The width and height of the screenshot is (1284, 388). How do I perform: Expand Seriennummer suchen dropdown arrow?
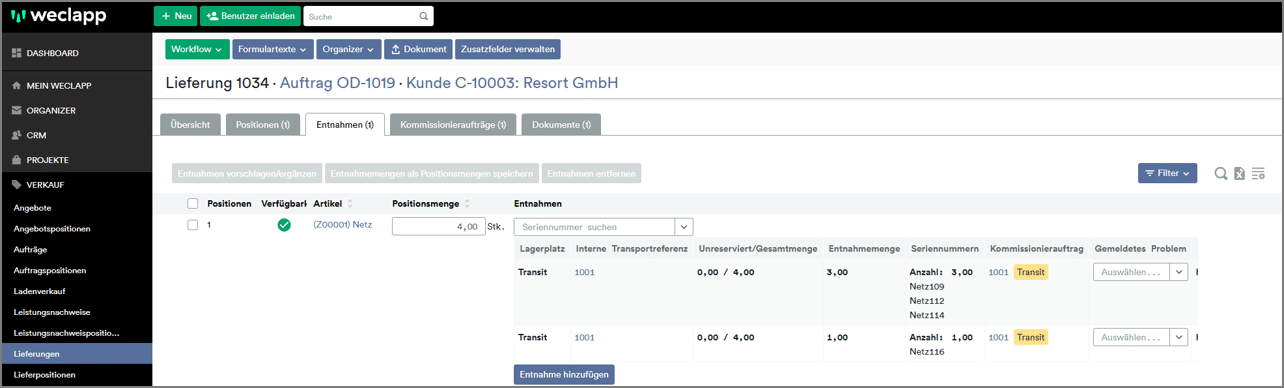pos(685,227)
